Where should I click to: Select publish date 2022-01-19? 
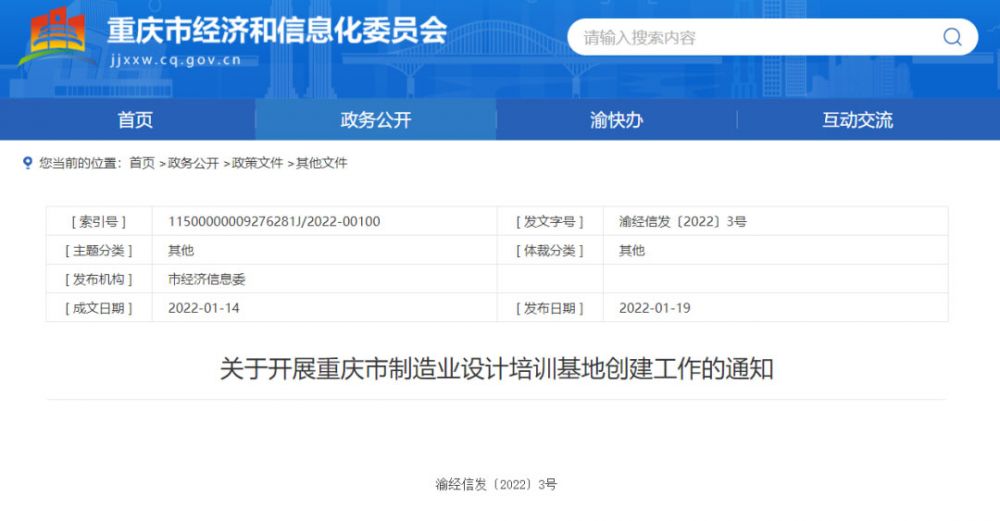click(x=654, y=308)
